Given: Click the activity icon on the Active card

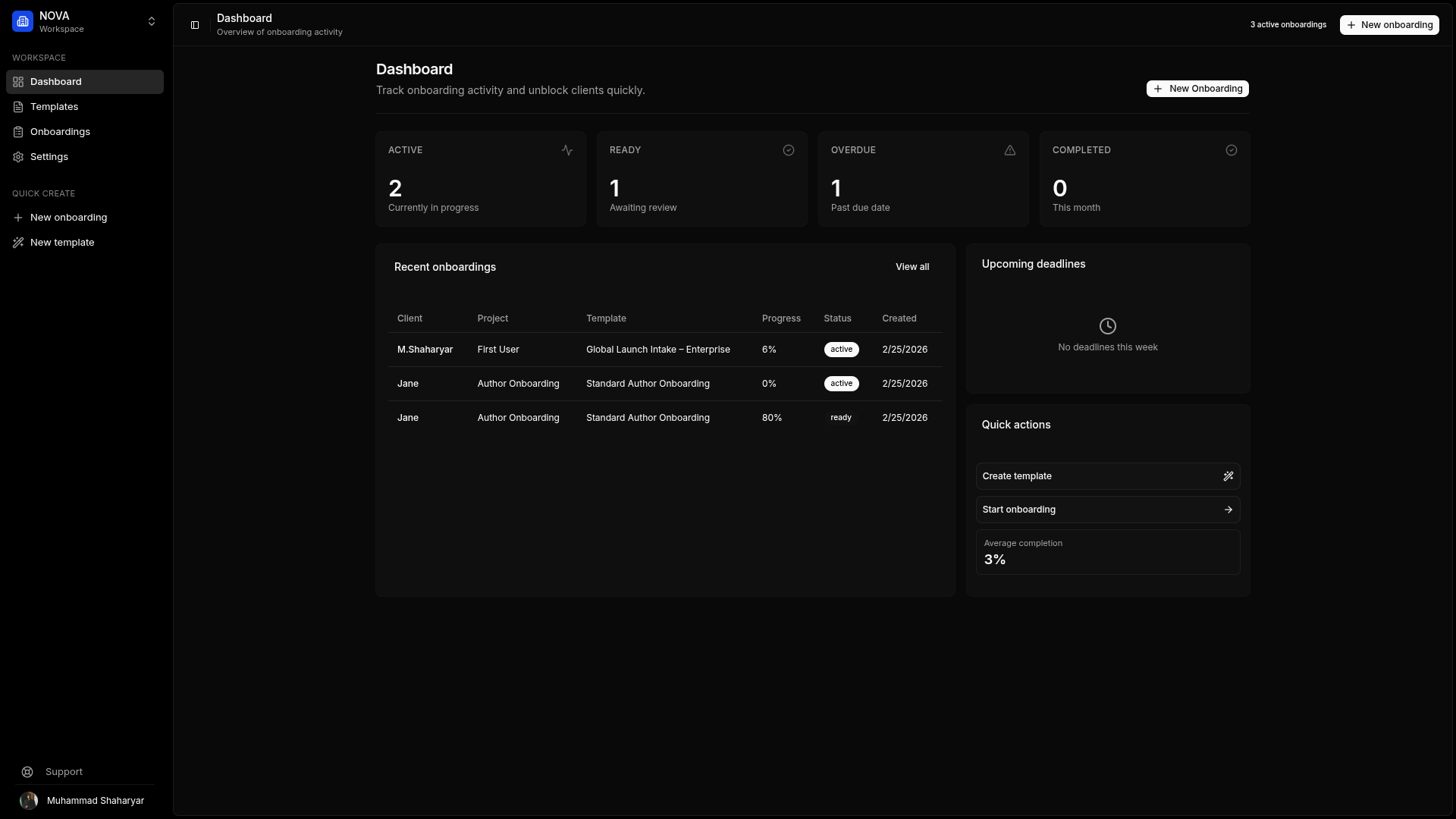Looking at the screenshot, I should click(x=566, y=150).
